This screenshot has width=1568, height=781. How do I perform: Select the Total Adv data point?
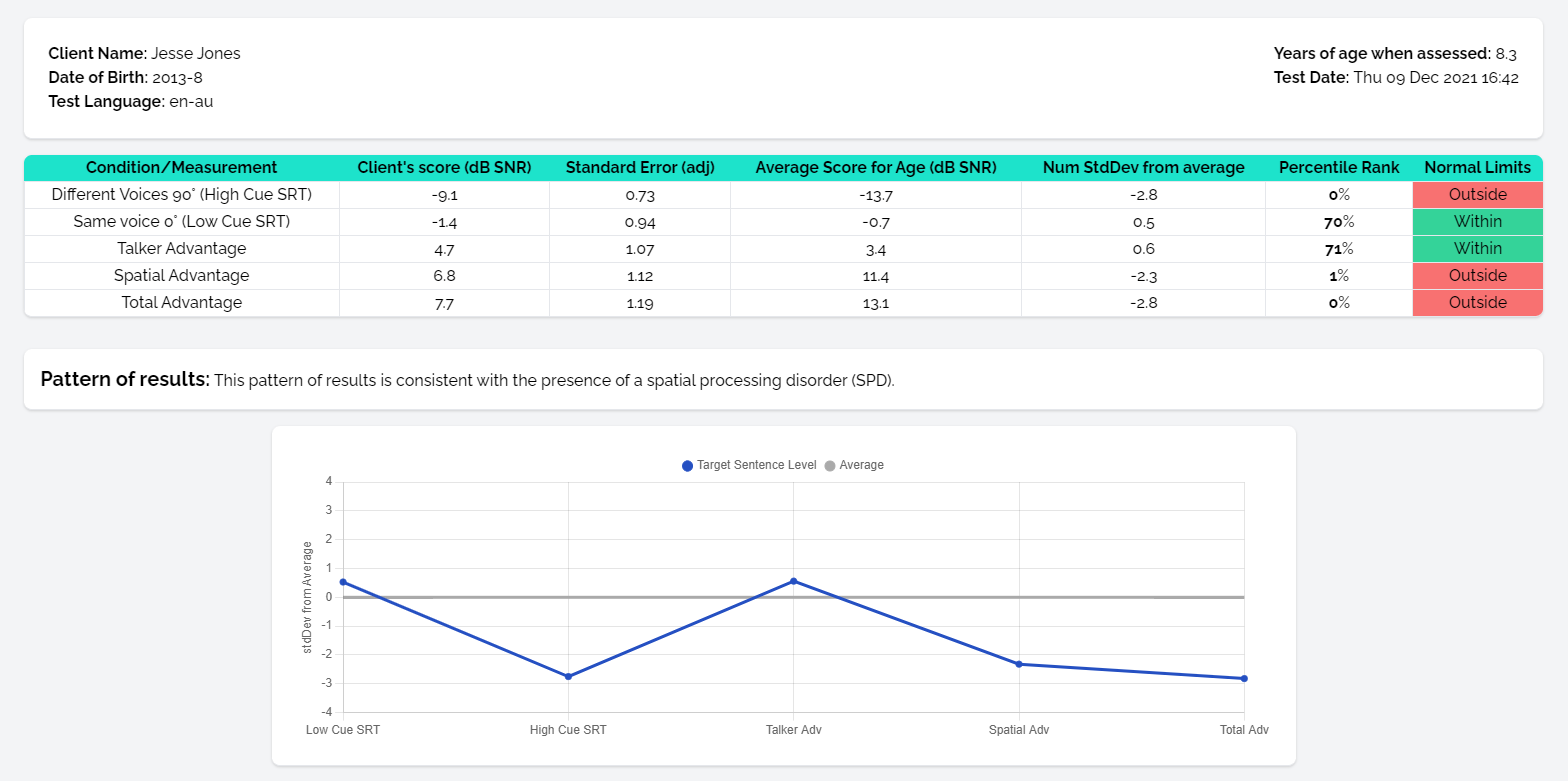point(1244,679)
